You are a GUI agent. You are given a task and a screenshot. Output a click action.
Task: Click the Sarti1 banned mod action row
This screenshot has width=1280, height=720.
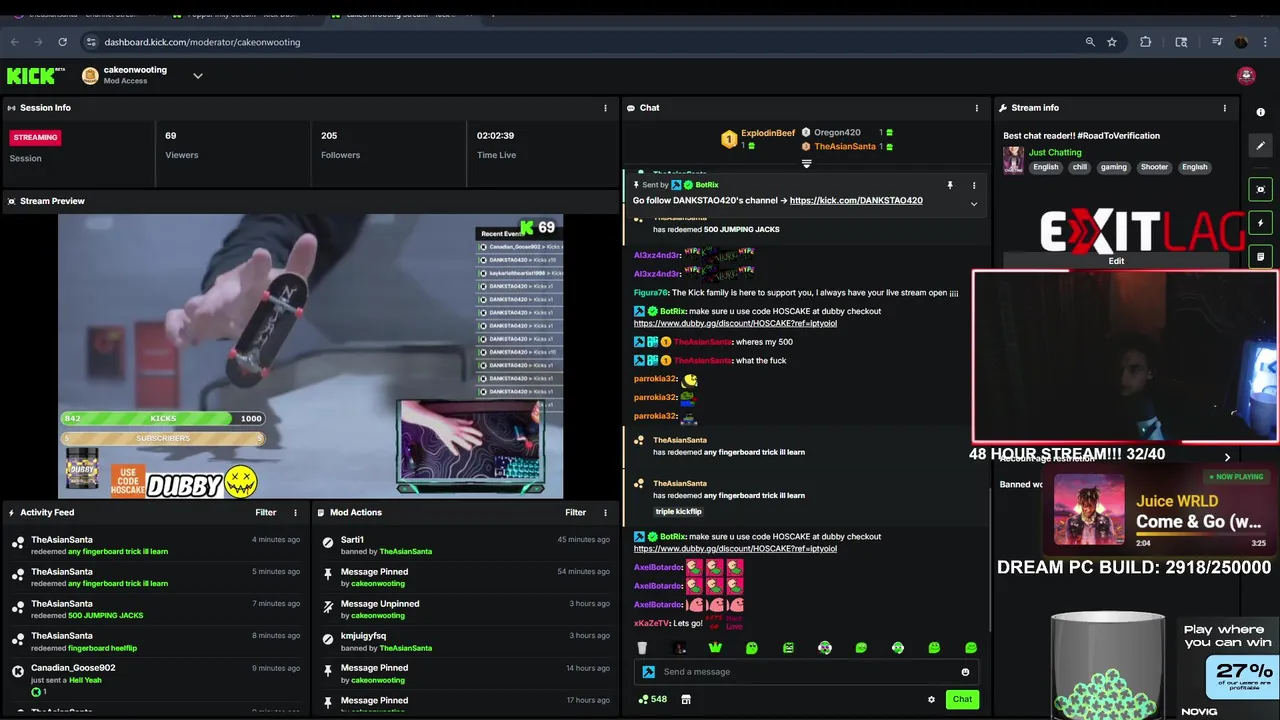(x=465, y=545)
